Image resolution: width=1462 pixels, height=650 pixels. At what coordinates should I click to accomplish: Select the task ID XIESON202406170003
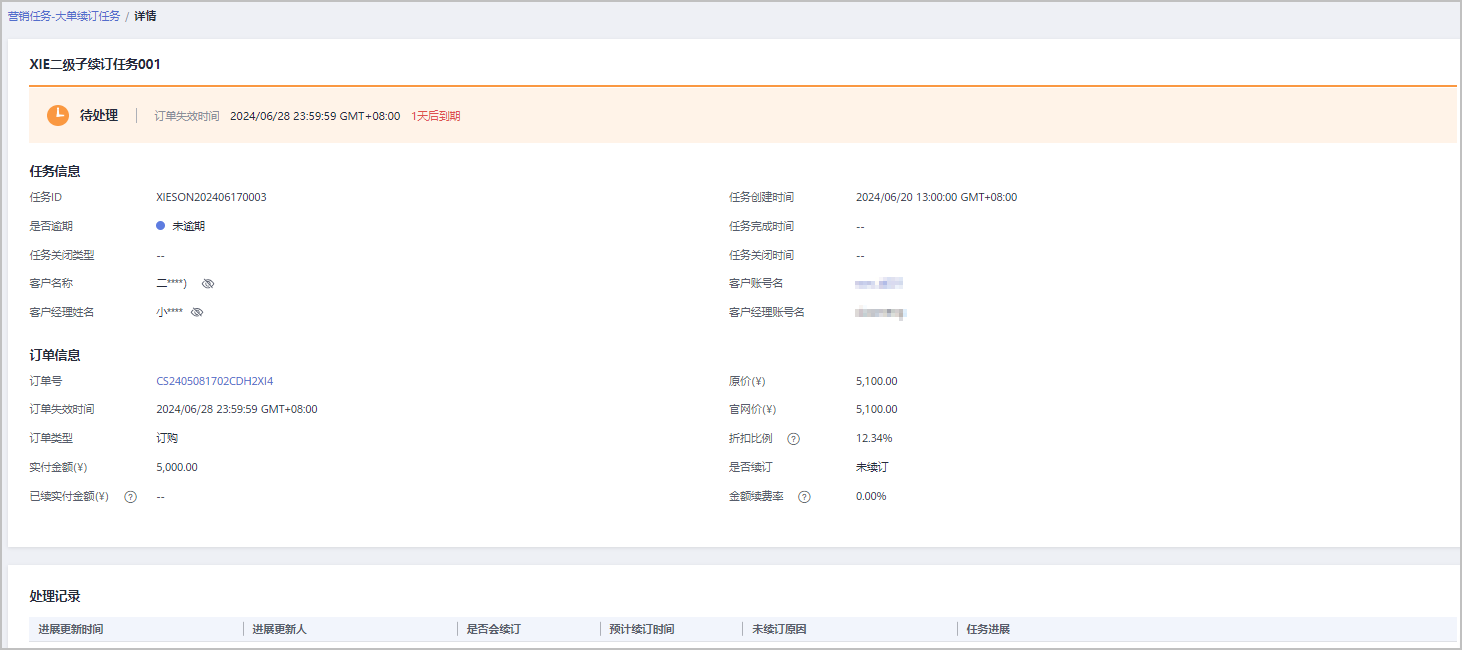[x=211, y=197]
